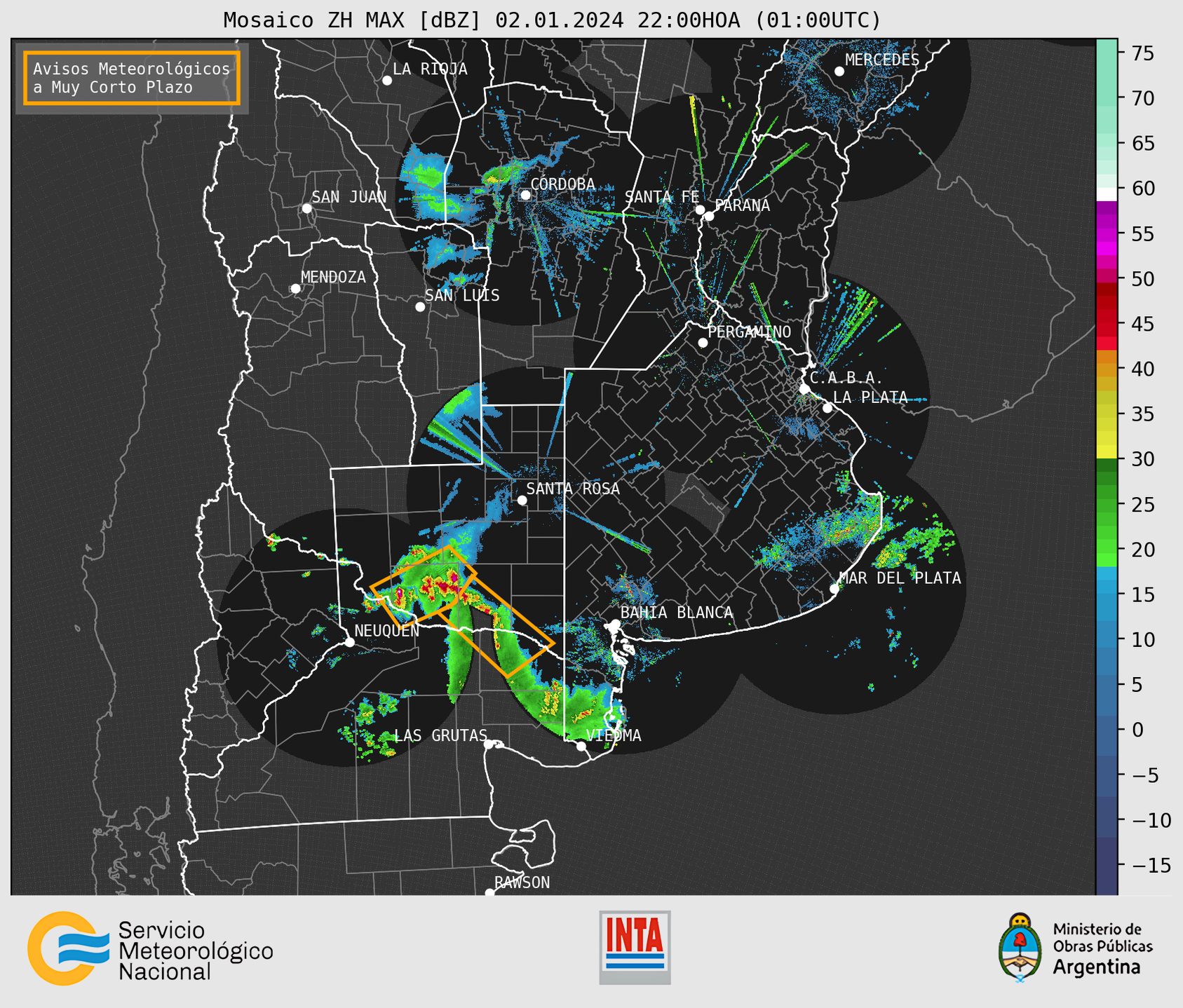Screen dimensions: 1183x1008
Task: Click the PARANA city marker dot
Action: click(x=709, y=217)
